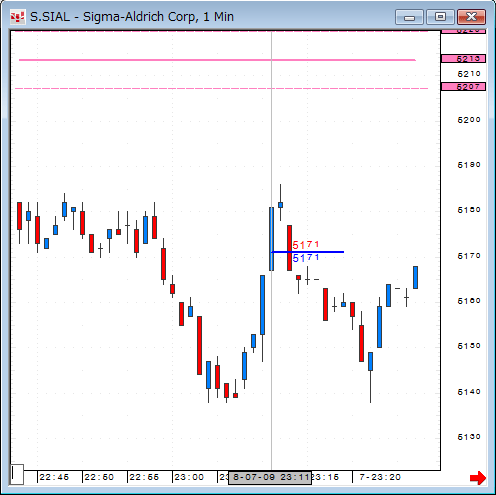Click the red 5171 price text
Image resolution: width=496 pixels, height=495 pixels.
click(306, 245)
